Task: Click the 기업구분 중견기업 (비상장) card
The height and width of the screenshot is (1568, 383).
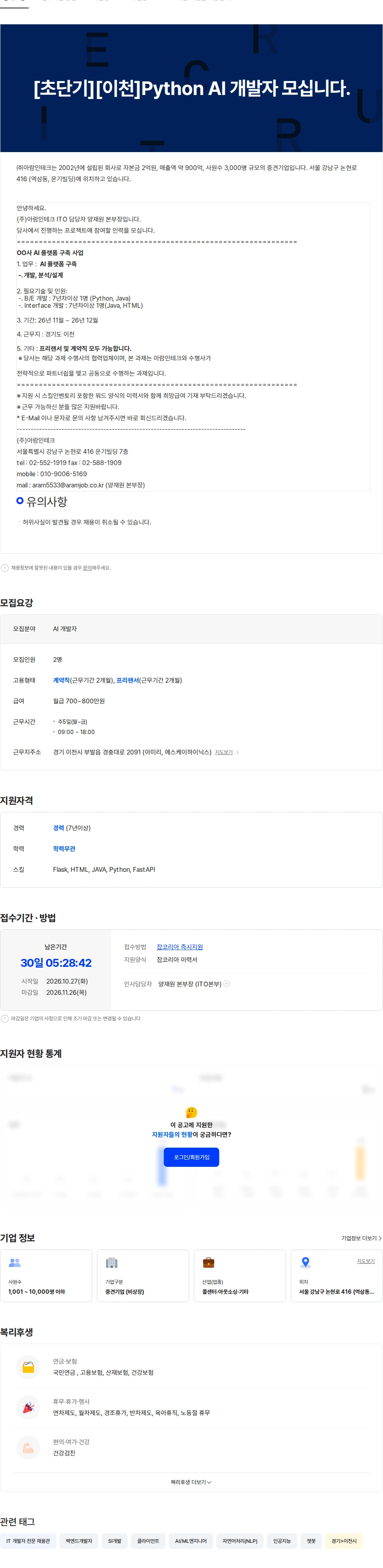Action: click(143, 1276)
